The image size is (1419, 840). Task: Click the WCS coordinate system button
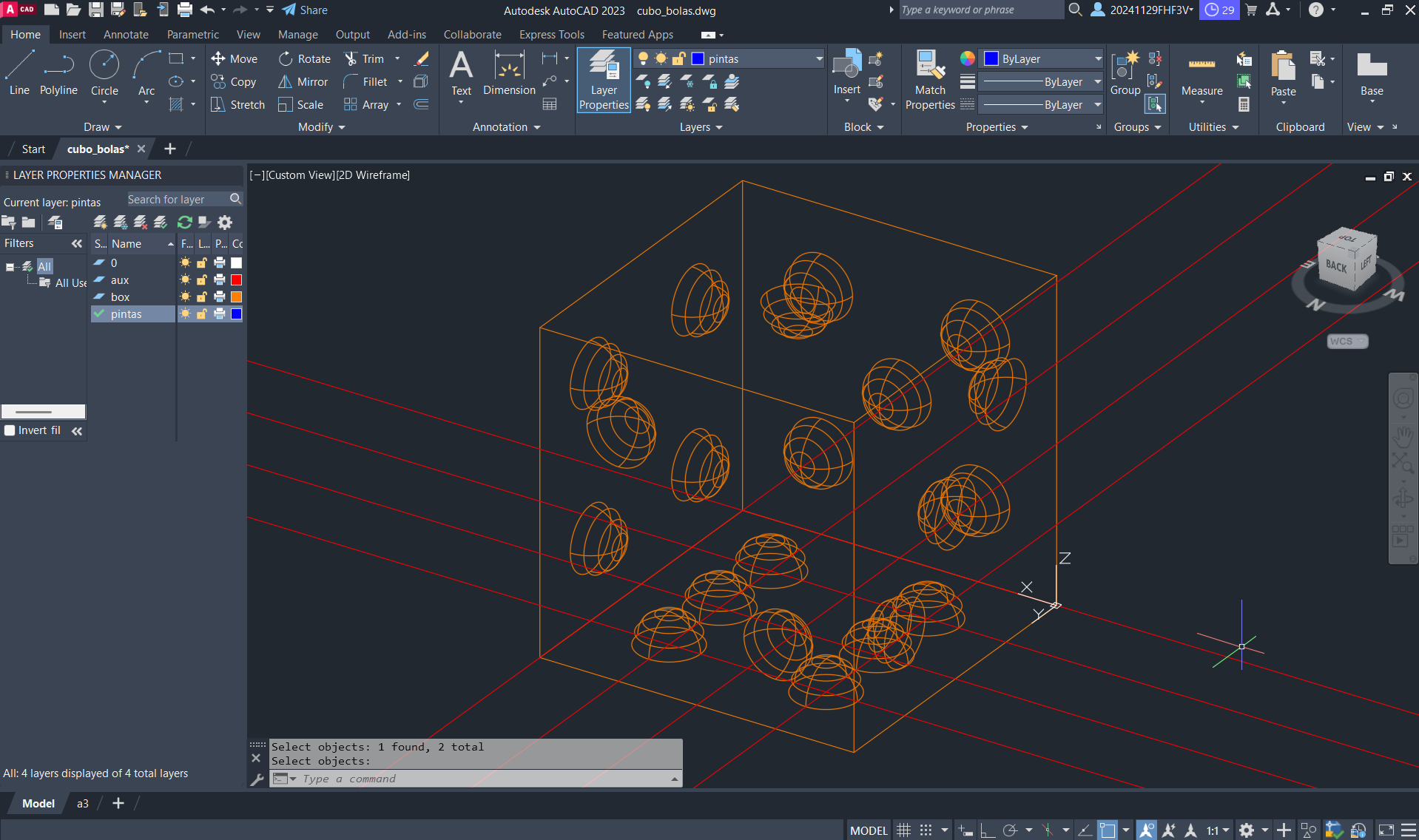click(x=1346, y=342)
